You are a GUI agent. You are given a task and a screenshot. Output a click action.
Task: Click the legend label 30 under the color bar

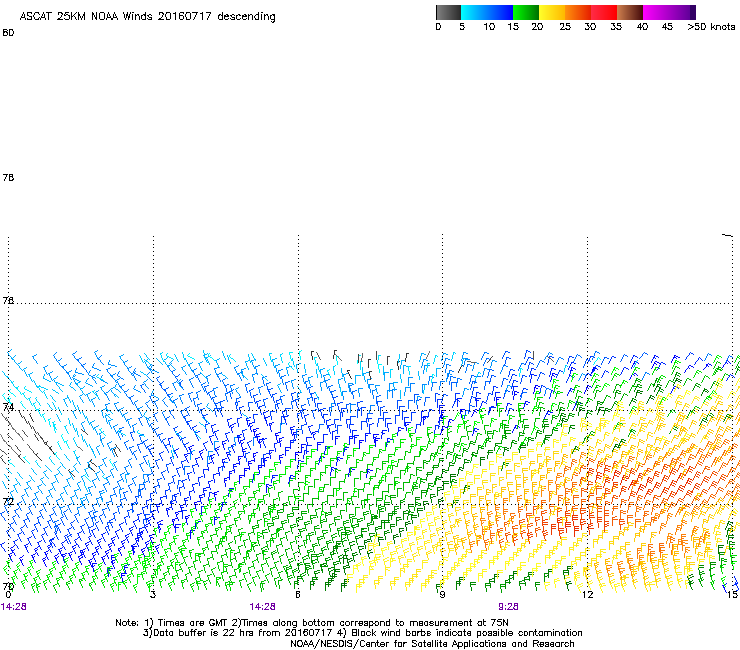pyautogui.click(x=590, y=27)
